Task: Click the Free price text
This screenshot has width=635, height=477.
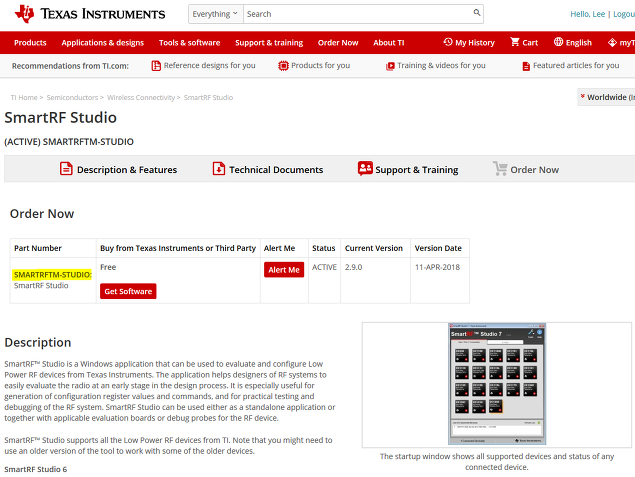Action: click(108, 267)
